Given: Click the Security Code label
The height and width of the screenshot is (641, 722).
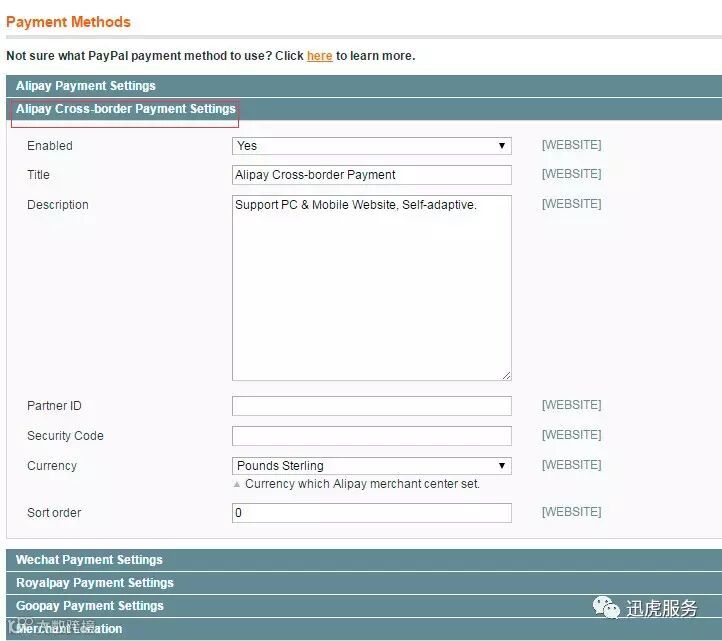Looking at the screenshot, I should (x=65, y=436).
